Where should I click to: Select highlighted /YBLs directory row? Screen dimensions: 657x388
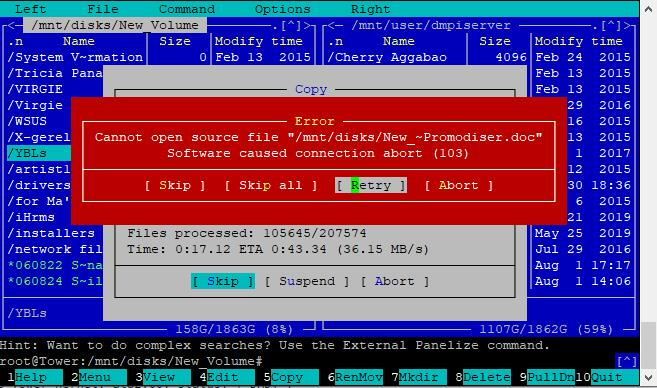39,153
